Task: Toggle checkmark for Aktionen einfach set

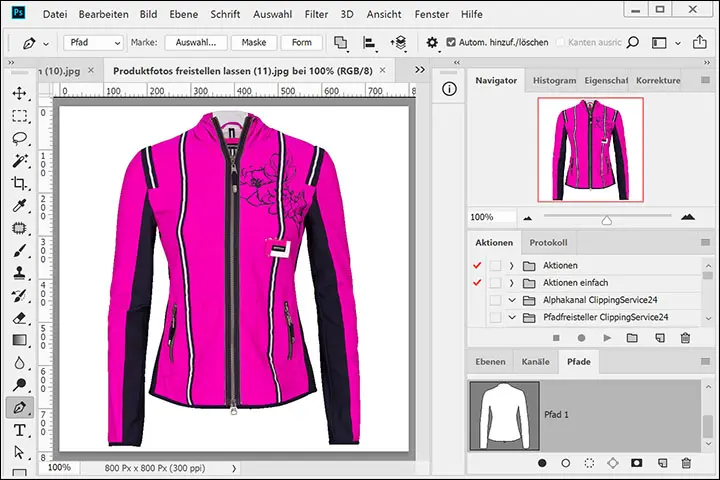Action: [x=475, y=283]
